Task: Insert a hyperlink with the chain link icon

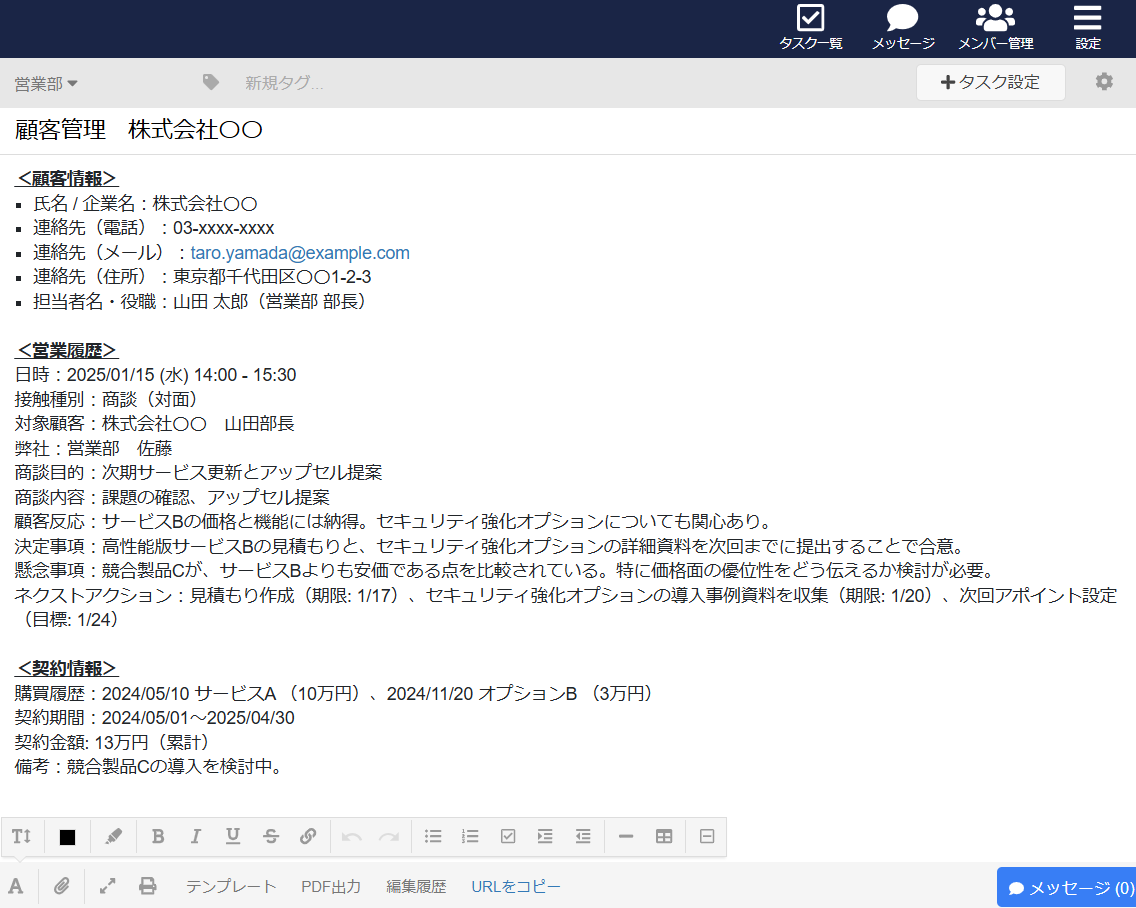Action: point(308,836)
